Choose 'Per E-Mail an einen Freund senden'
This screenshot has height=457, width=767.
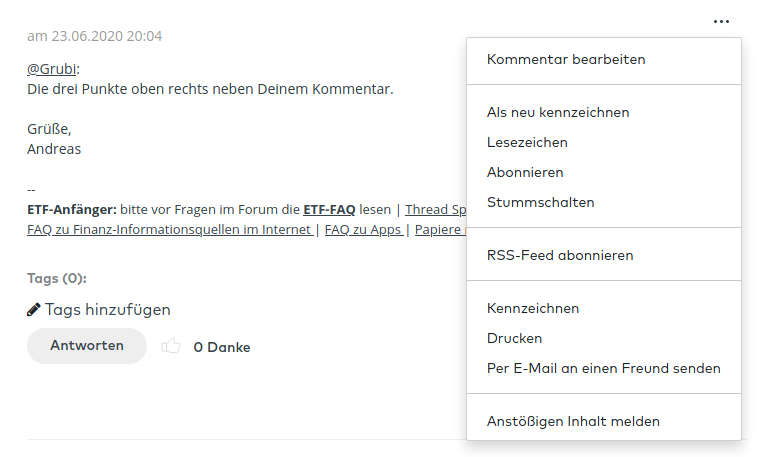point(603,369)
